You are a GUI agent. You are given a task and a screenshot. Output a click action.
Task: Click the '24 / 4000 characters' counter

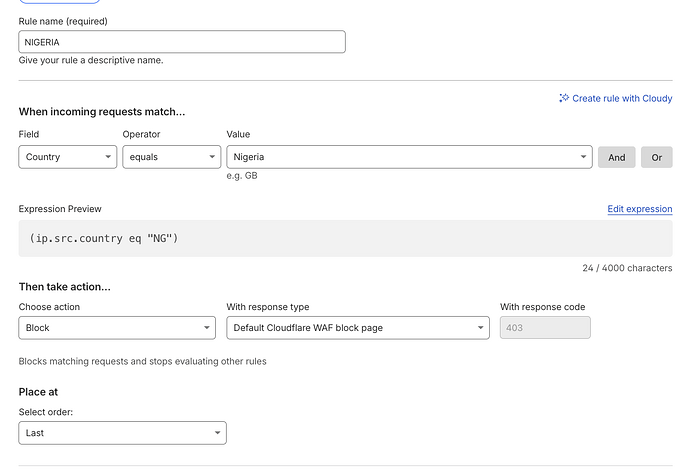click(x=627, y=268)
